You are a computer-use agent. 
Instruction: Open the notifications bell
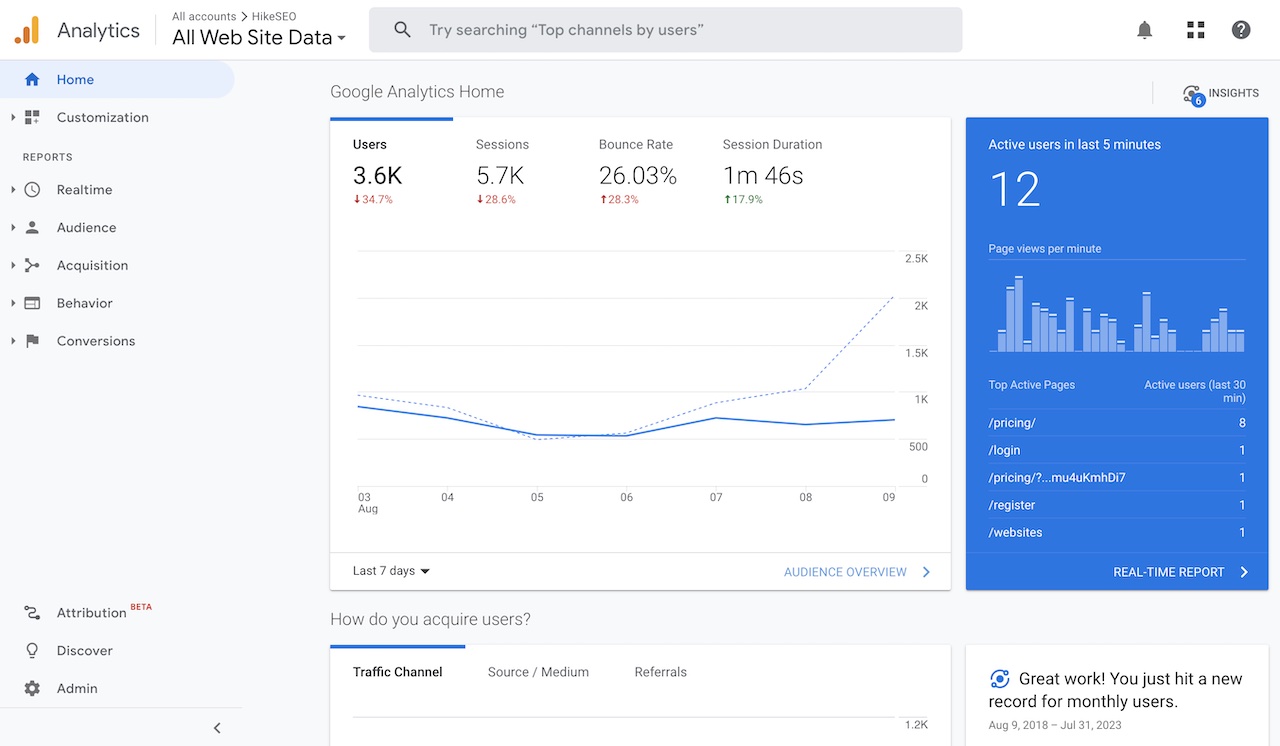tap(1145, 30)
